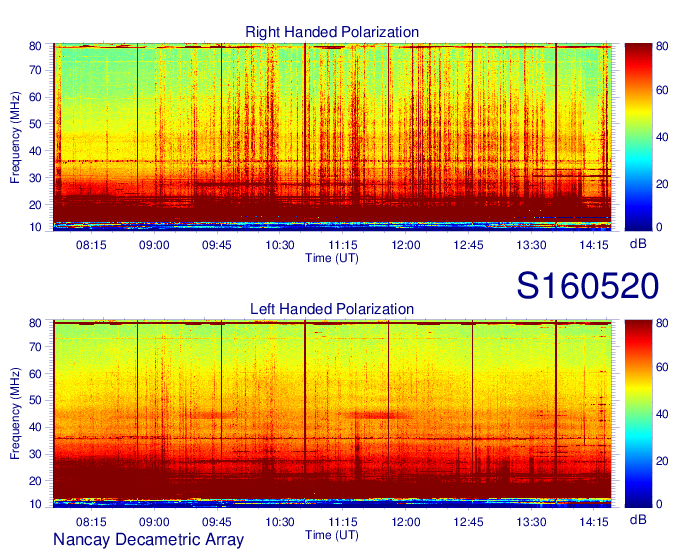Click the 80 MHz frequency tick, Left Handed plot

(35, 323)
